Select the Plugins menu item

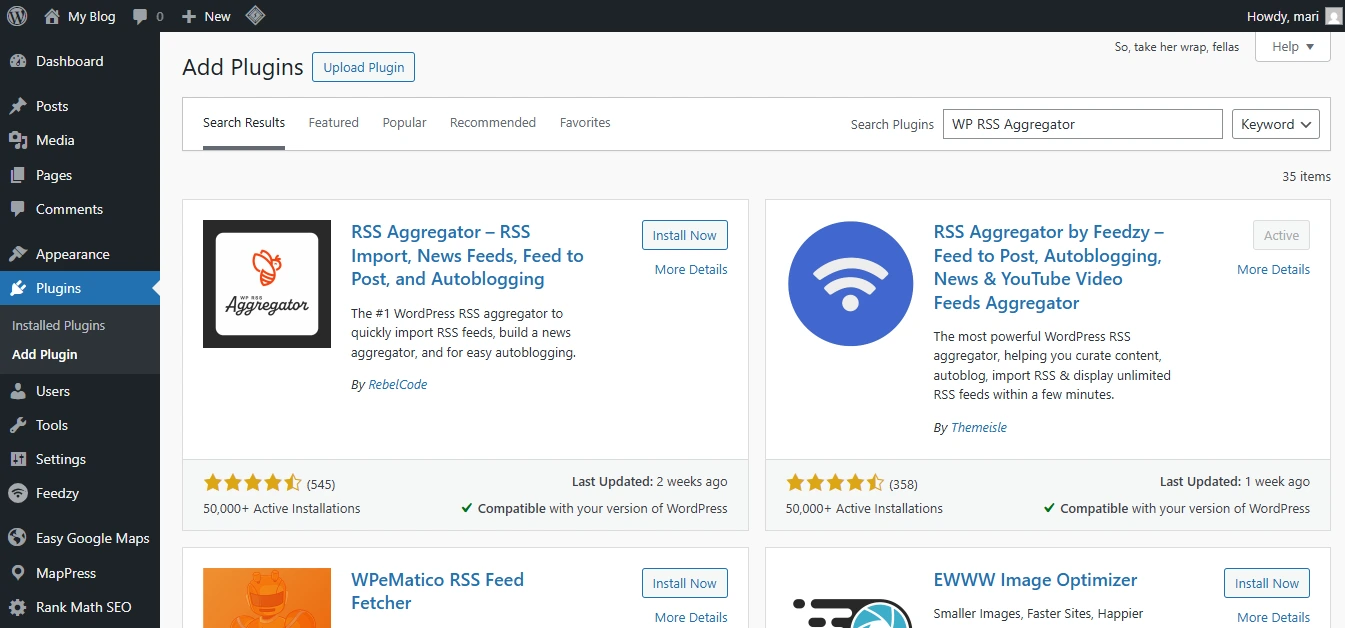[x=80, y=288]
